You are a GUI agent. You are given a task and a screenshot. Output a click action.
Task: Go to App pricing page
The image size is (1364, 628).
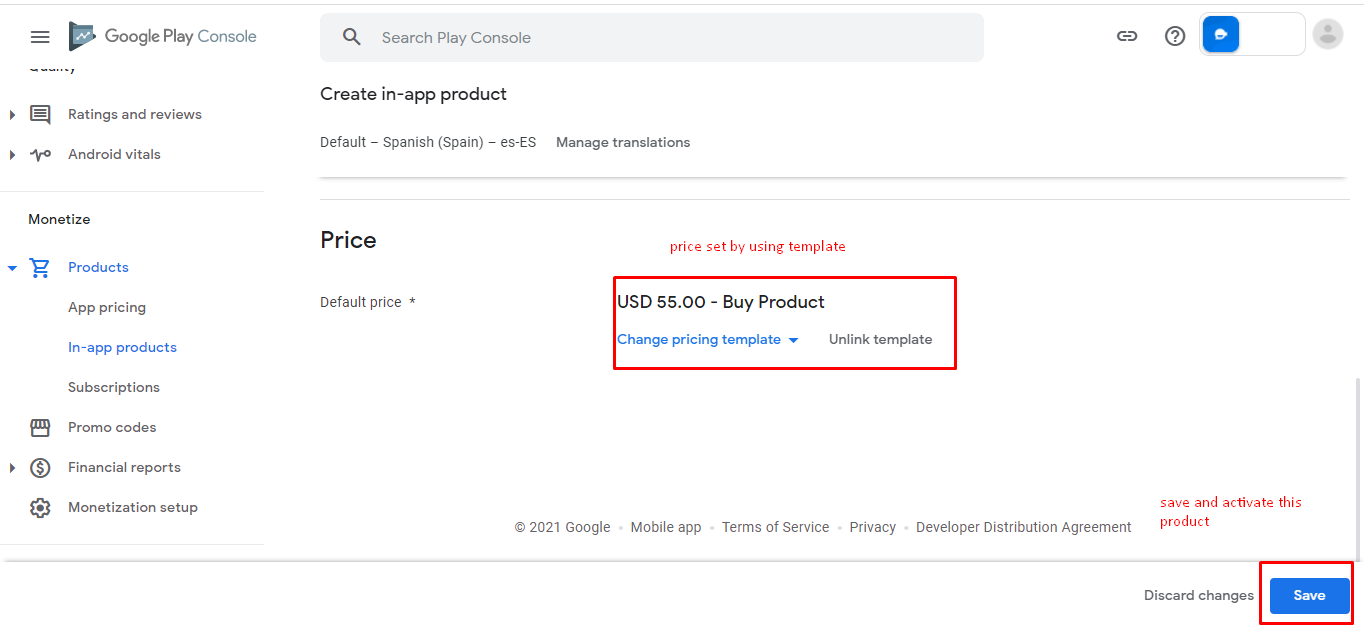coord(107,308)
